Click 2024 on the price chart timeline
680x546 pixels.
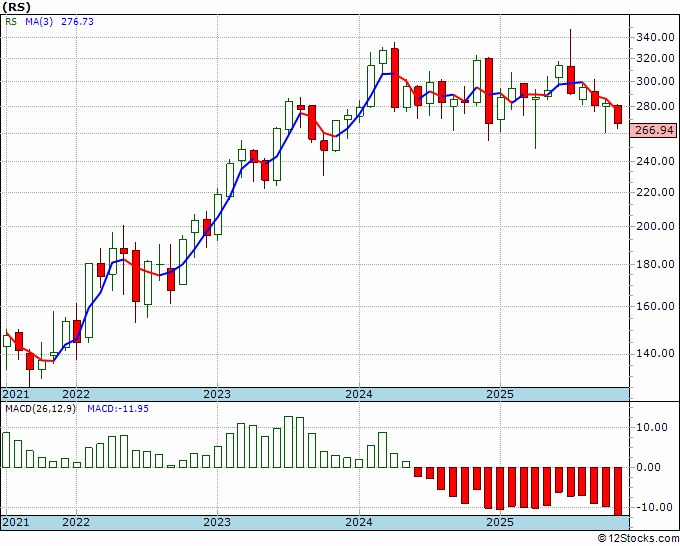[x=359, y=394]
